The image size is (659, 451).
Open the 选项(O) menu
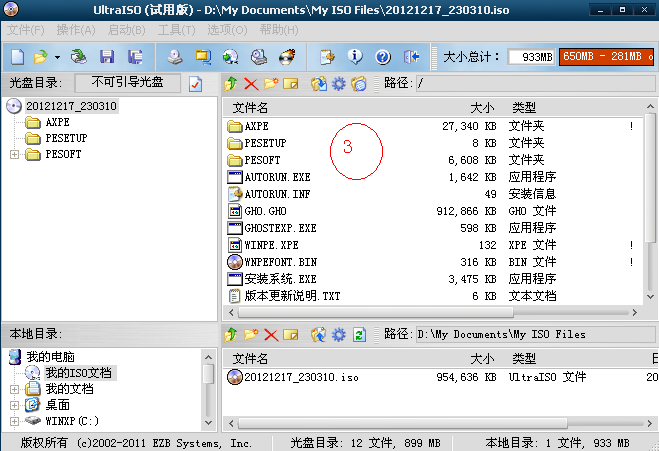coord(227,30)
